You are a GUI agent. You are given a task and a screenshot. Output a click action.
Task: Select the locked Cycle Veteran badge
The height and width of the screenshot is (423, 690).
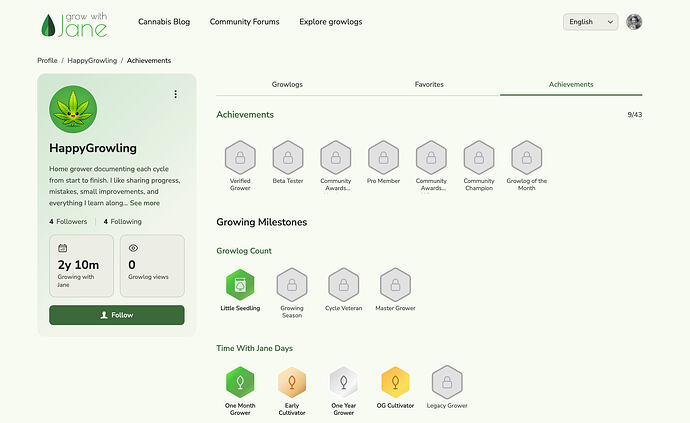pos(344,285)
